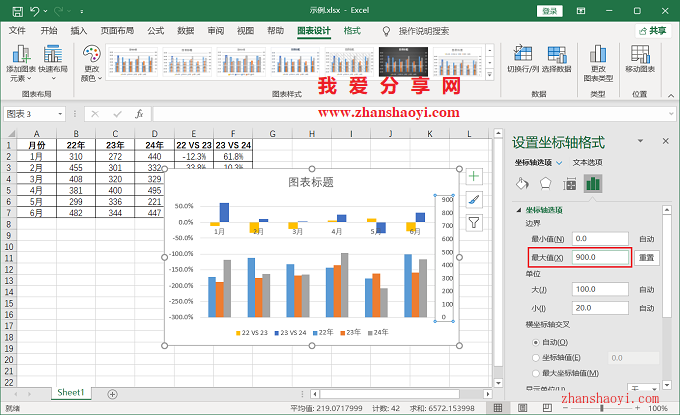
Task: Select cell containing 61.8%
Action: pos(233,157)
